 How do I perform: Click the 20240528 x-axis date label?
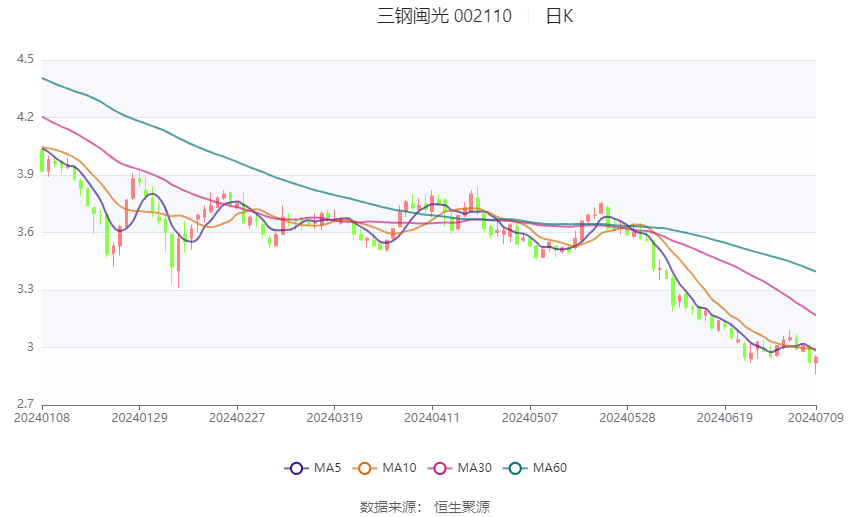pyautogui.click(x=627, y=418)
